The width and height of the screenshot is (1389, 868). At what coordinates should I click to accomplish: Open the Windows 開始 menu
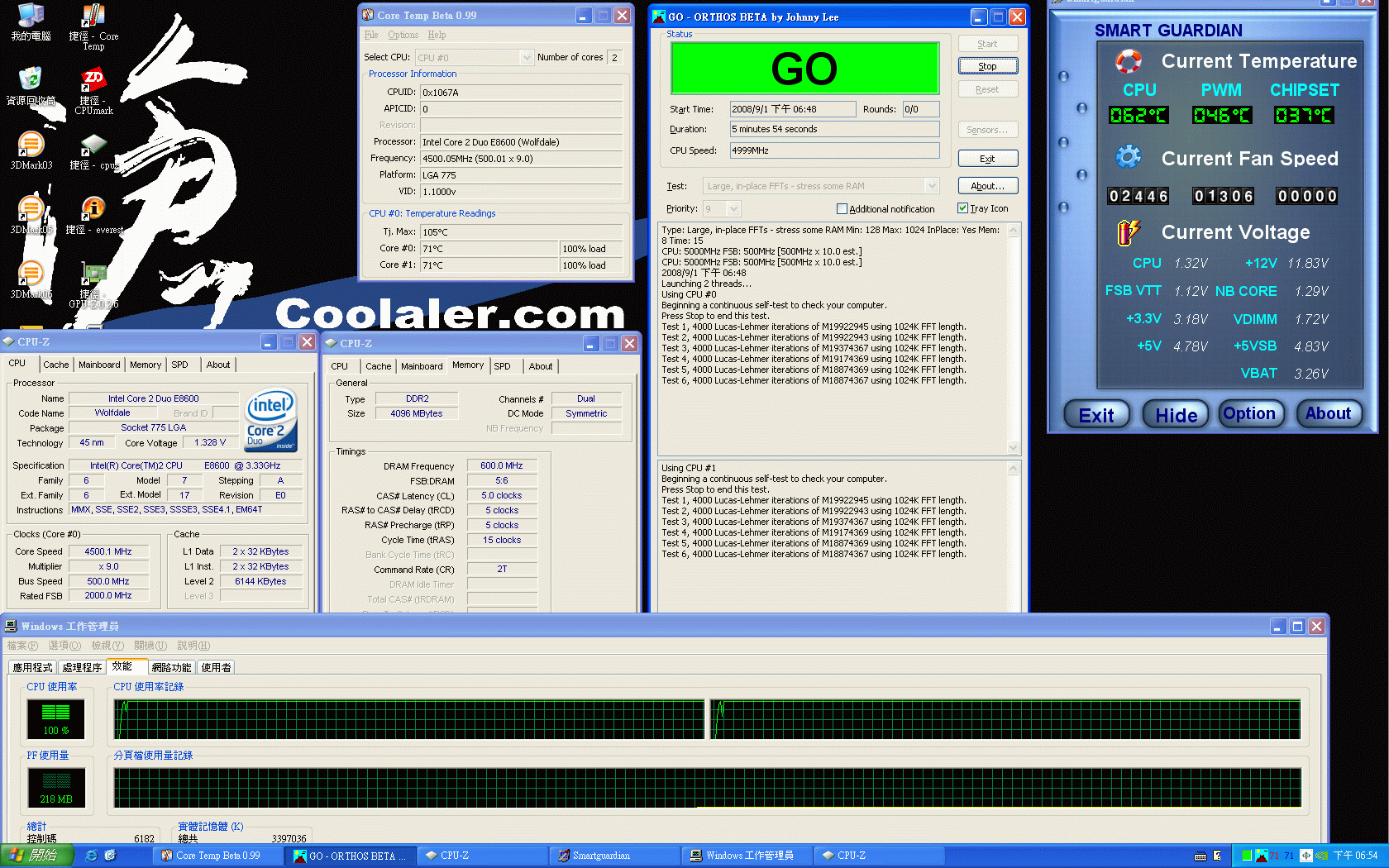[x=35, y=856]
